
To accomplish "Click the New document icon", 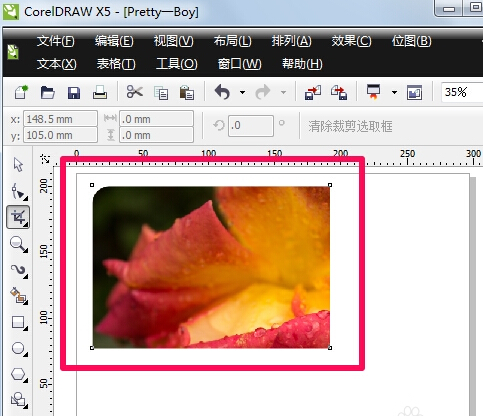I will pyautogui.click(x=21, y=92).
